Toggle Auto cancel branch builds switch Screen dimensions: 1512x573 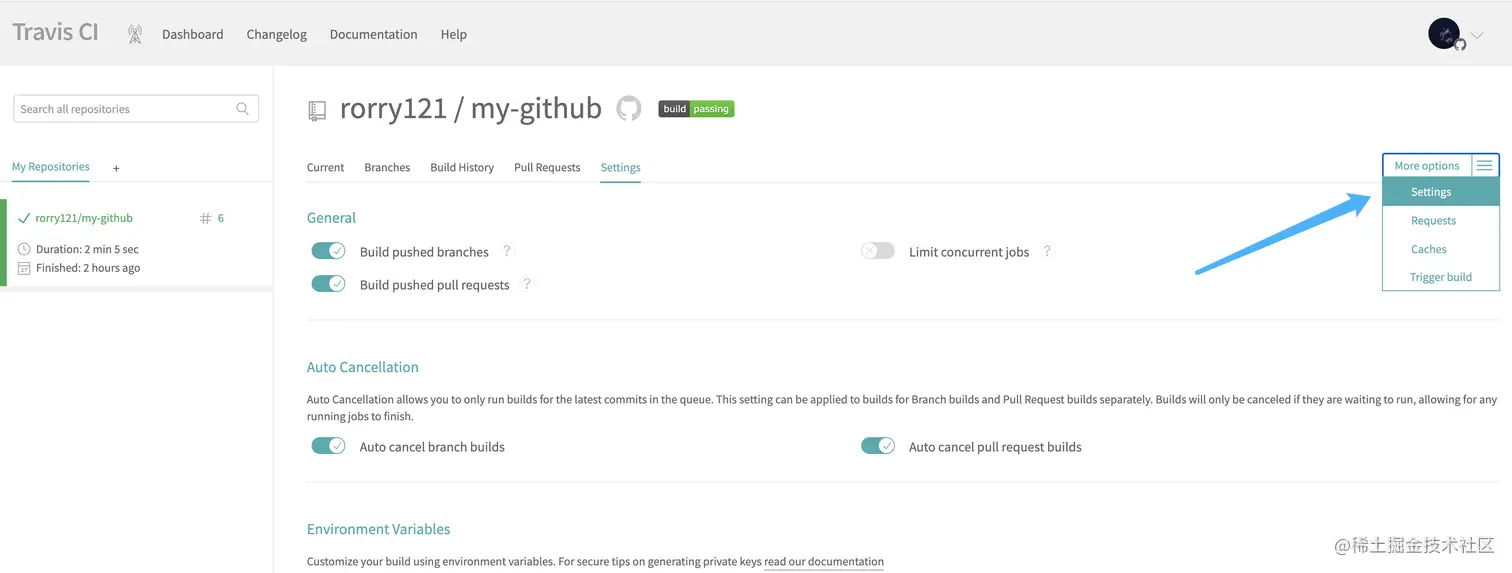[329, 446]
